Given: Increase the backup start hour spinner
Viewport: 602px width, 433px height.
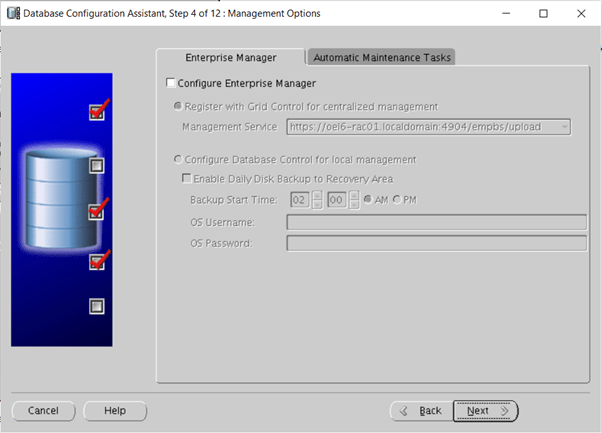Looking at the screenshot, I should tap(317, 195).
